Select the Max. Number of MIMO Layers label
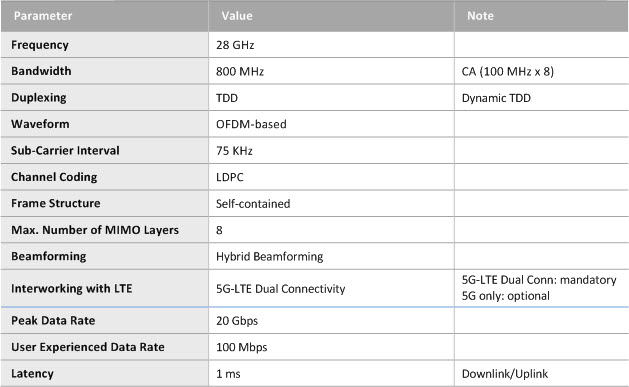The width and height of the screenshot is (629, 387). pyautogui.click(x=95, y=230)
